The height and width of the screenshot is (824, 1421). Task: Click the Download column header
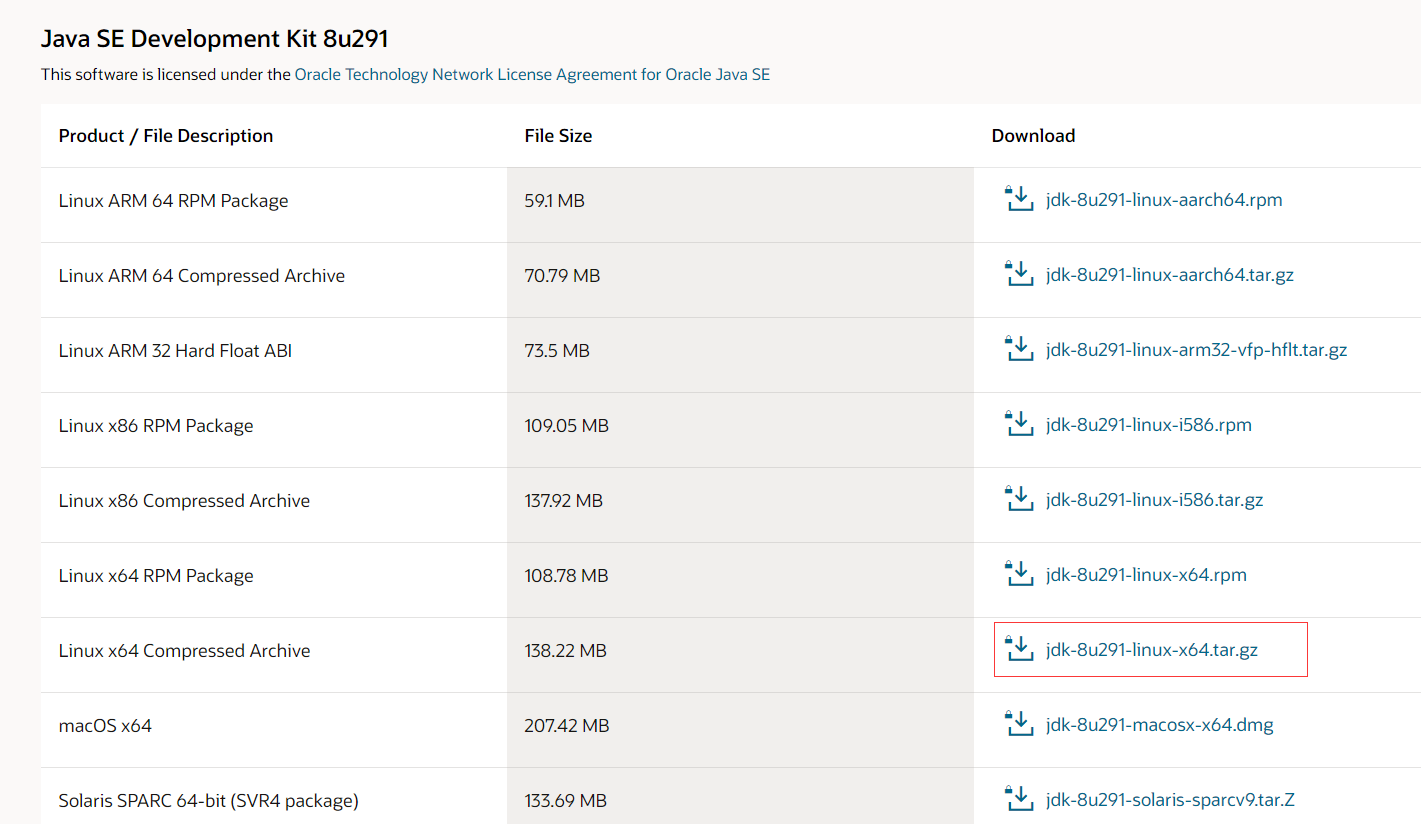1033,136
